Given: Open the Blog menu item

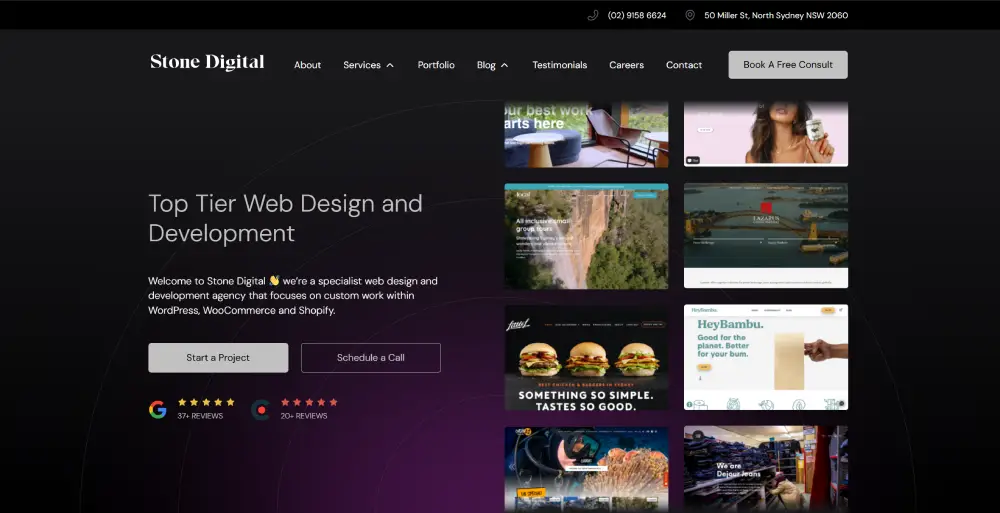Looking at the screenshot, I should coord(486,65).
